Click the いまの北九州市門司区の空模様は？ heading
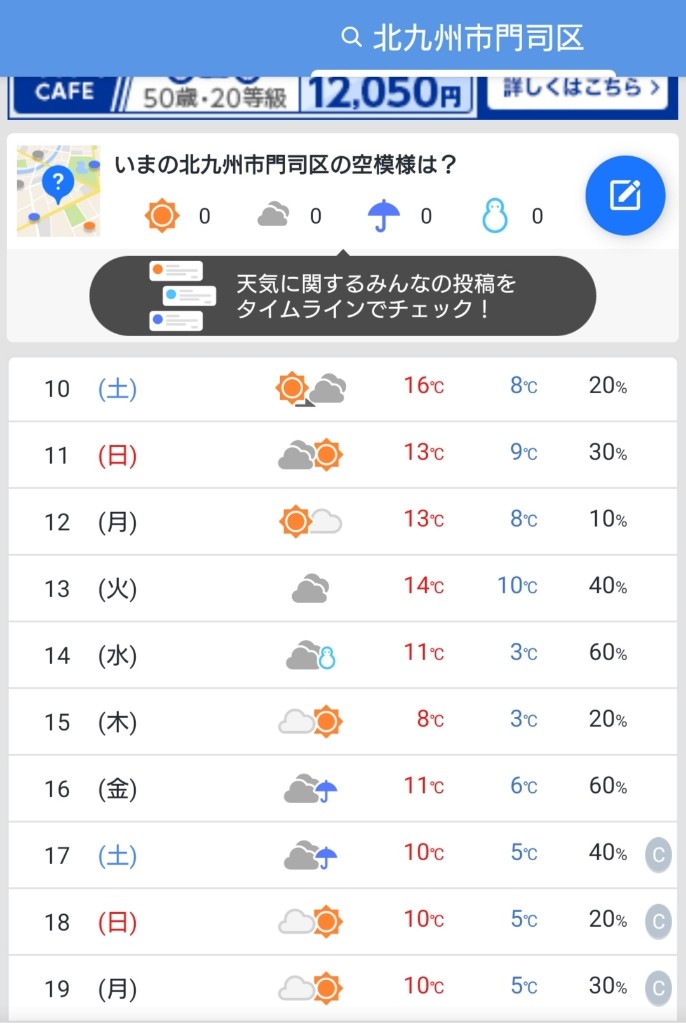This screenshot has height=1024, width=686. (285, 165)
